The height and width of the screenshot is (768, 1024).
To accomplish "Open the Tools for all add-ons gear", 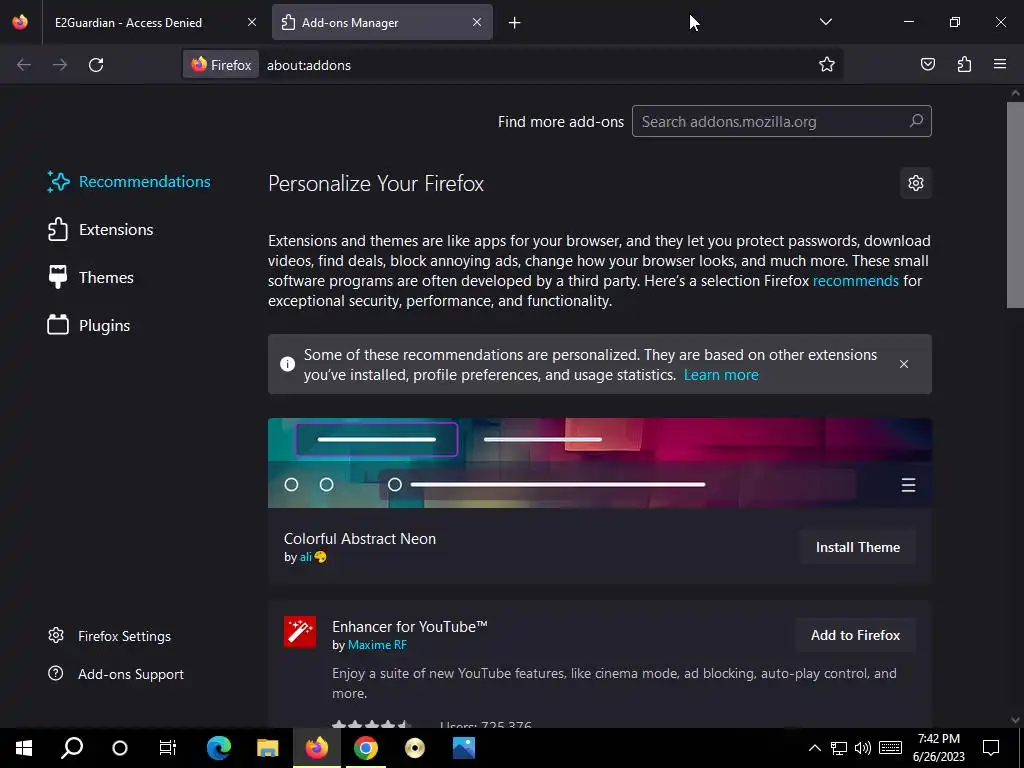I will pyautogui.click(x=916, y=183).
